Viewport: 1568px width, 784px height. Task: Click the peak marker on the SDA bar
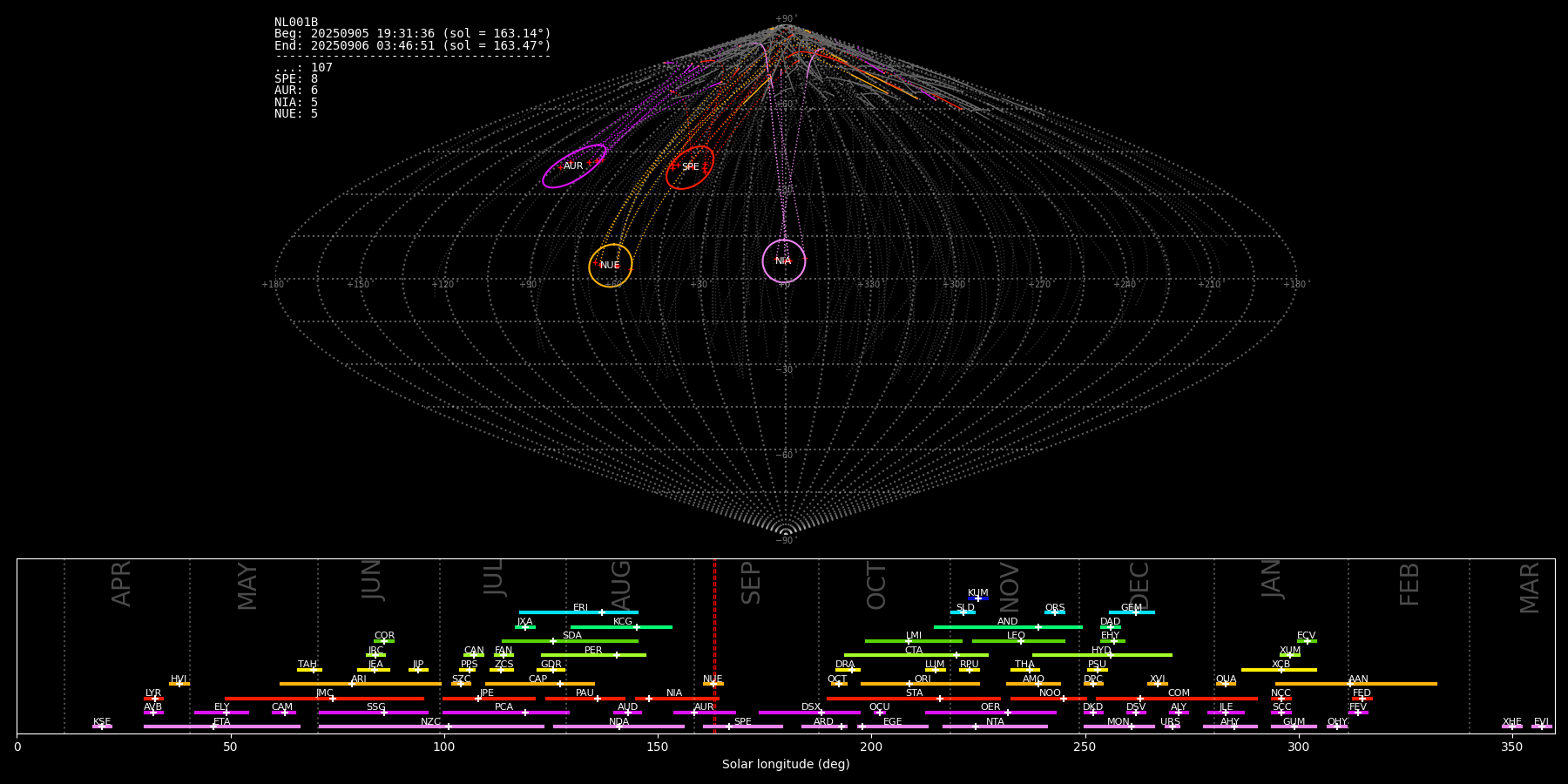tap(552, 641)
